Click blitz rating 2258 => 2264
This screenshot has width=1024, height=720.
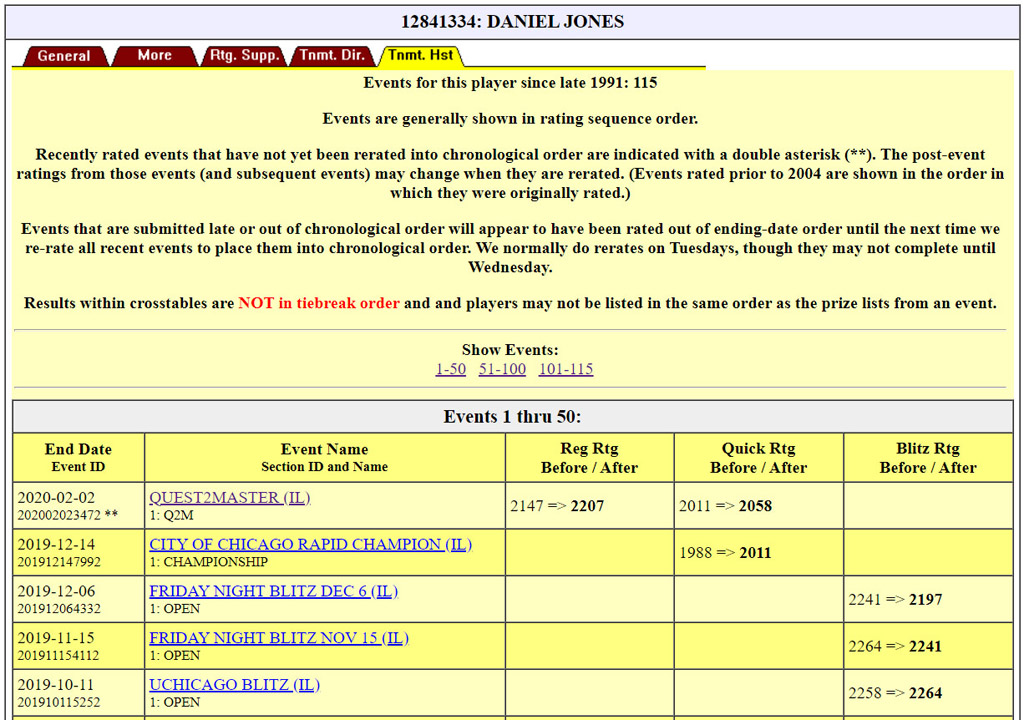click(x=895, y=693)
